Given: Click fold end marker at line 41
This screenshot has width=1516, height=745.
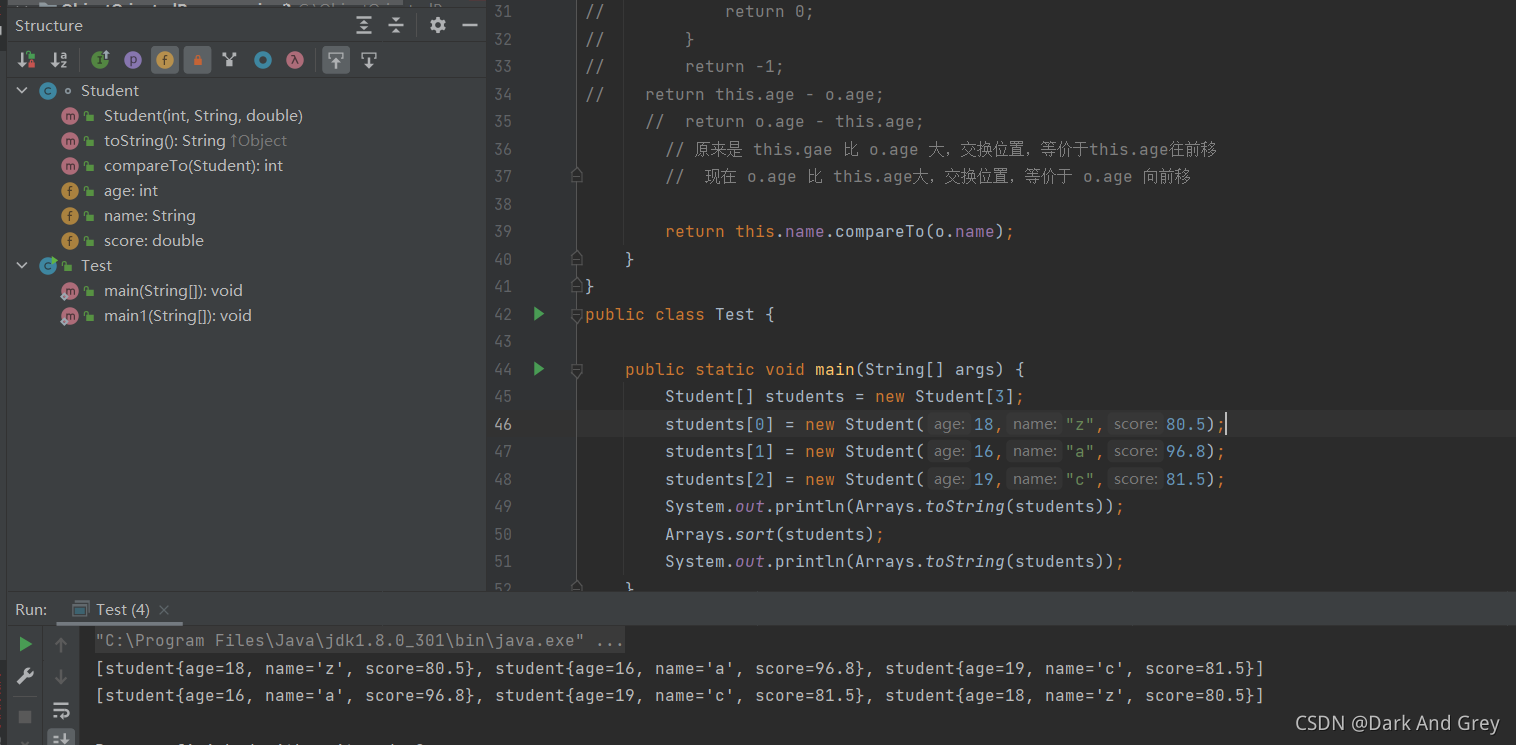Looking at the screenshot, I should [576, 286].
